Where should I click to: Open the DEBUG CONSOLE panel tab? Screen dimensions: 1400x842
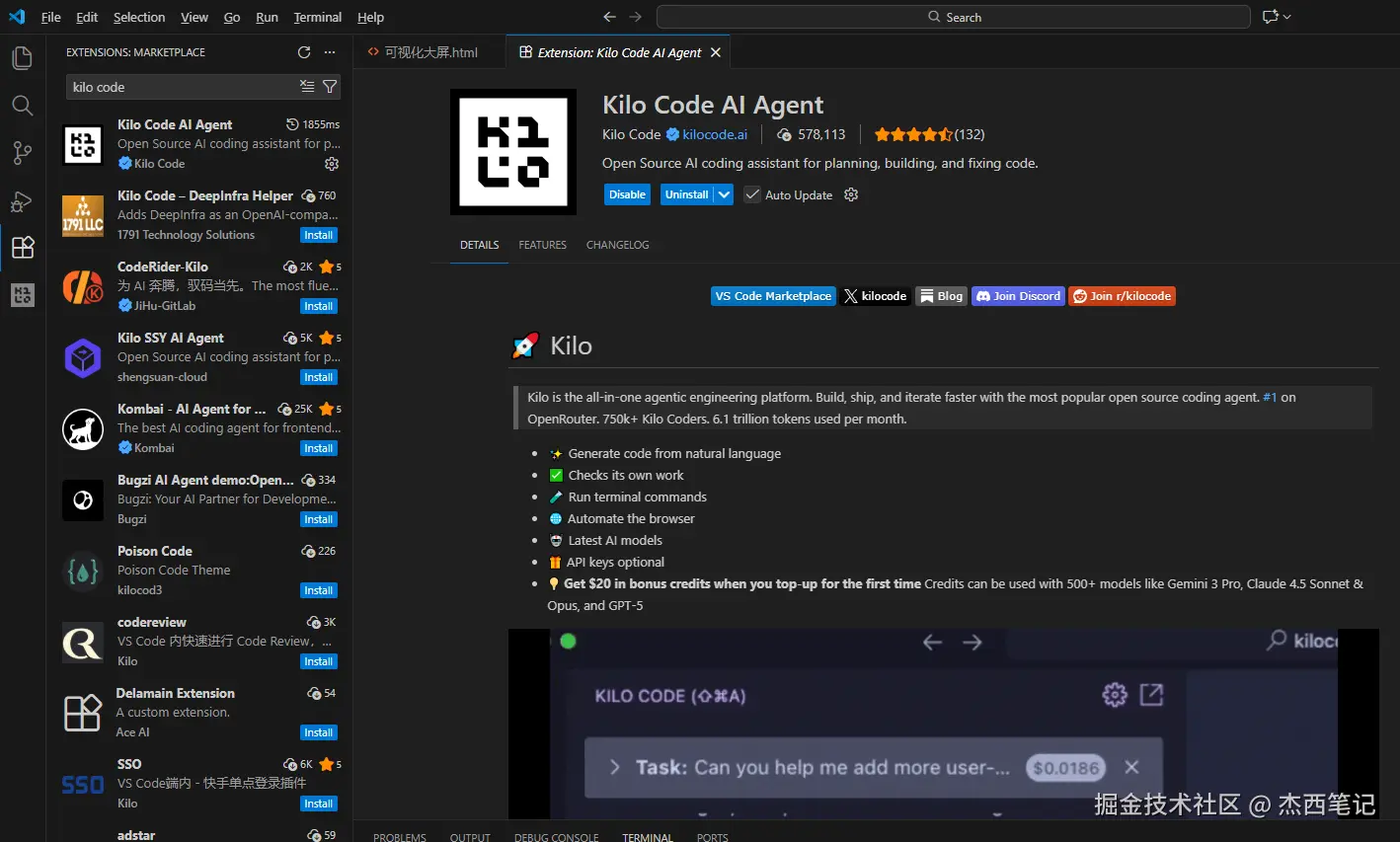[557, 837]
